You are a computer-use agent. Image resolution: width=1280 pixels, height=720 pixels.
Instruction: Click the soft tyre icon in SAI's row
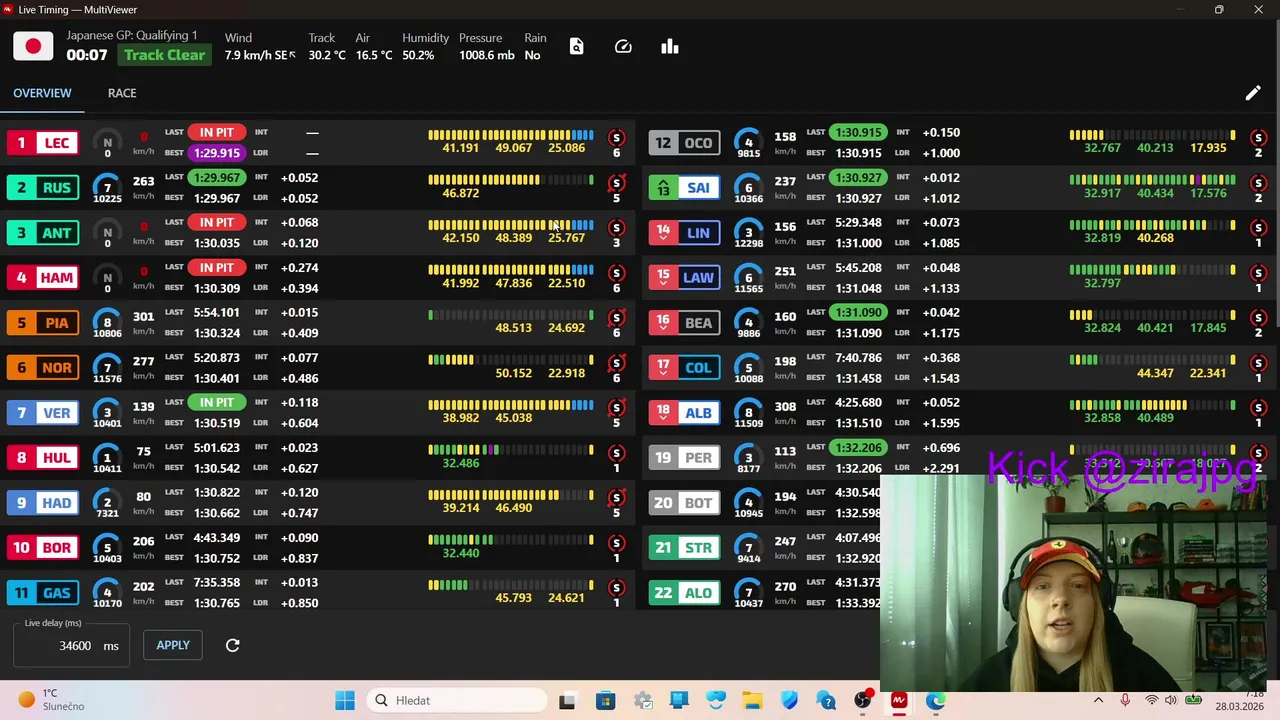point(1258,182)
